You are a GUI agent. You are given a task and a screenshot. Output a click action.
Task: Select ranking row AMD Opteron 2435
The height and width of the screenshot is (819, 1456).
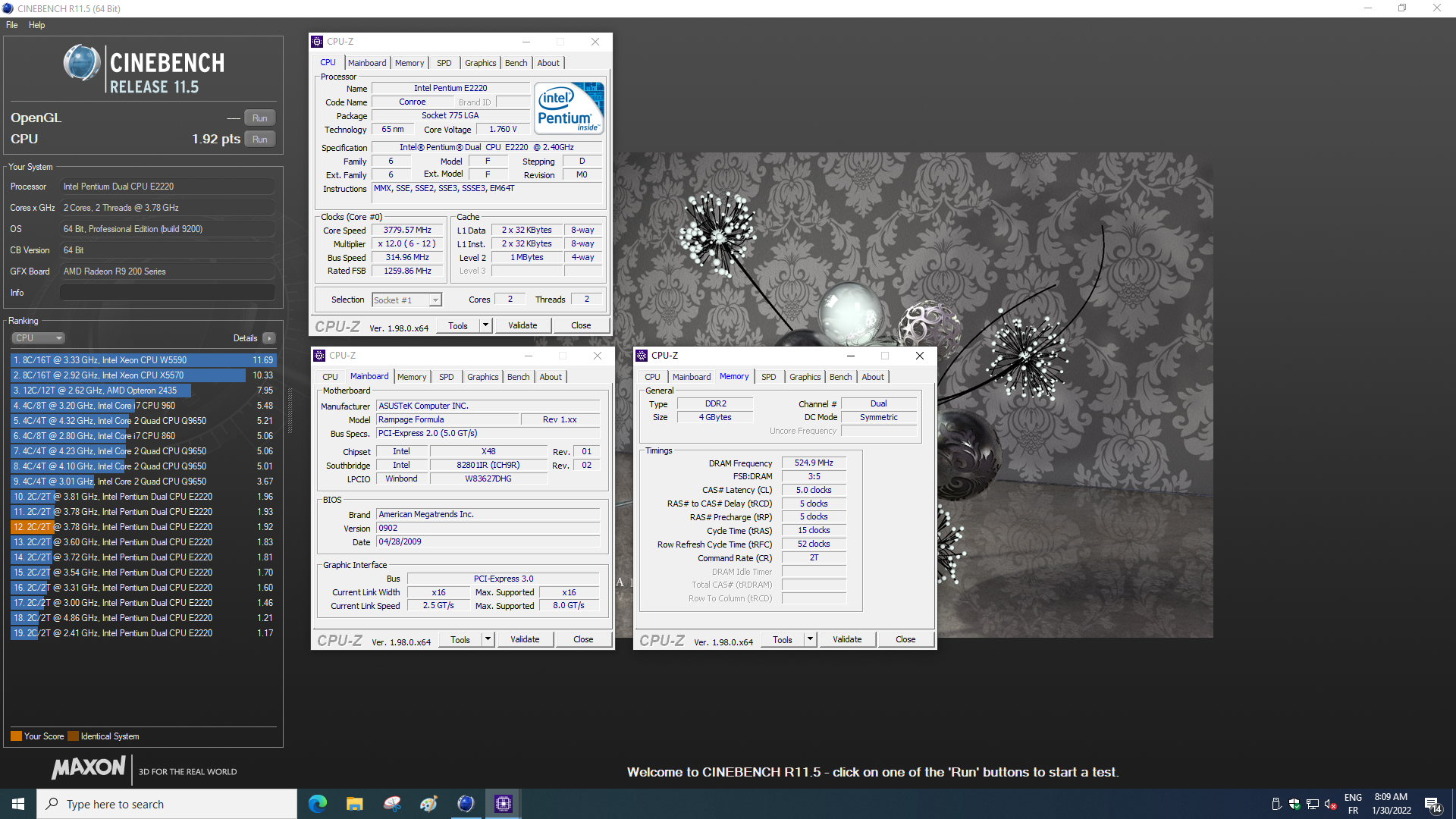click(143, 391)
